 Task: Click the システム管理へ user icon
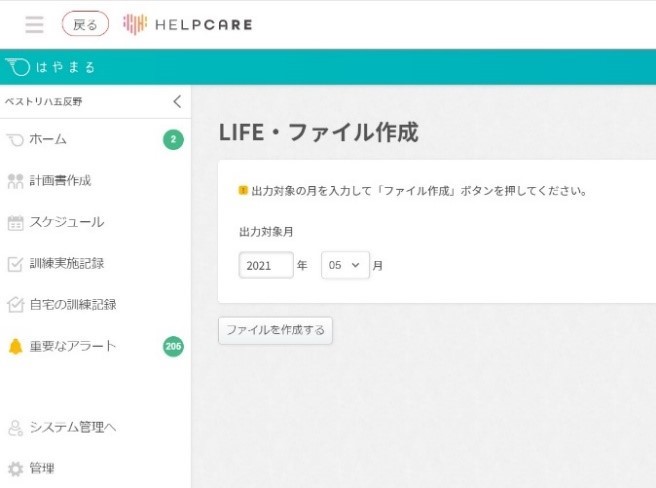[x=15, y=428]
